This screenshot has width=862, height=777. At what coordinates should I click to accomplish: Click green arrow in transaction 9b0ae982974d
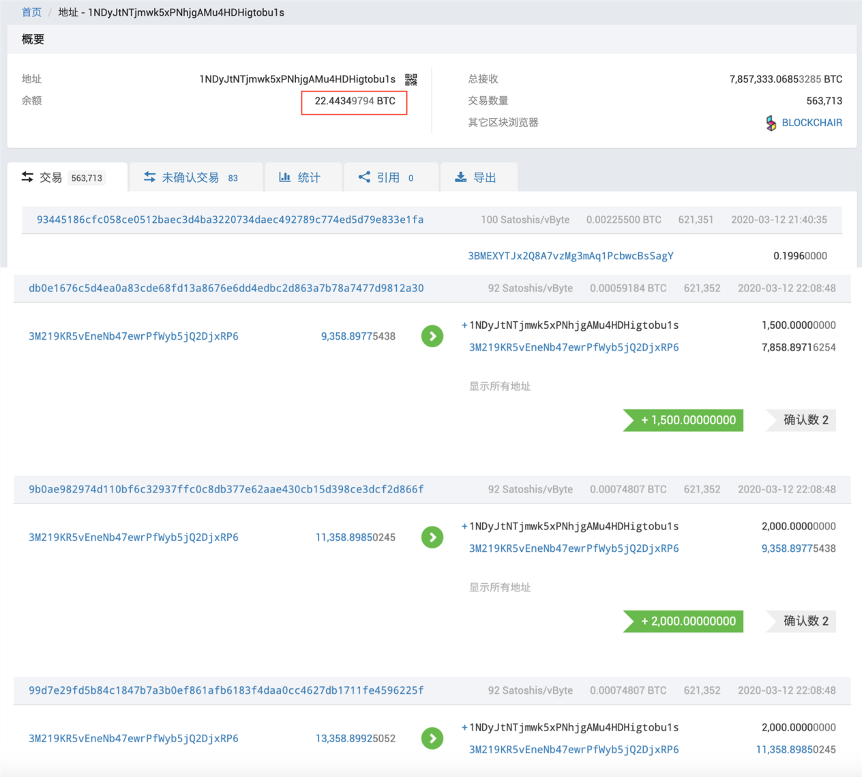[433, 537]
